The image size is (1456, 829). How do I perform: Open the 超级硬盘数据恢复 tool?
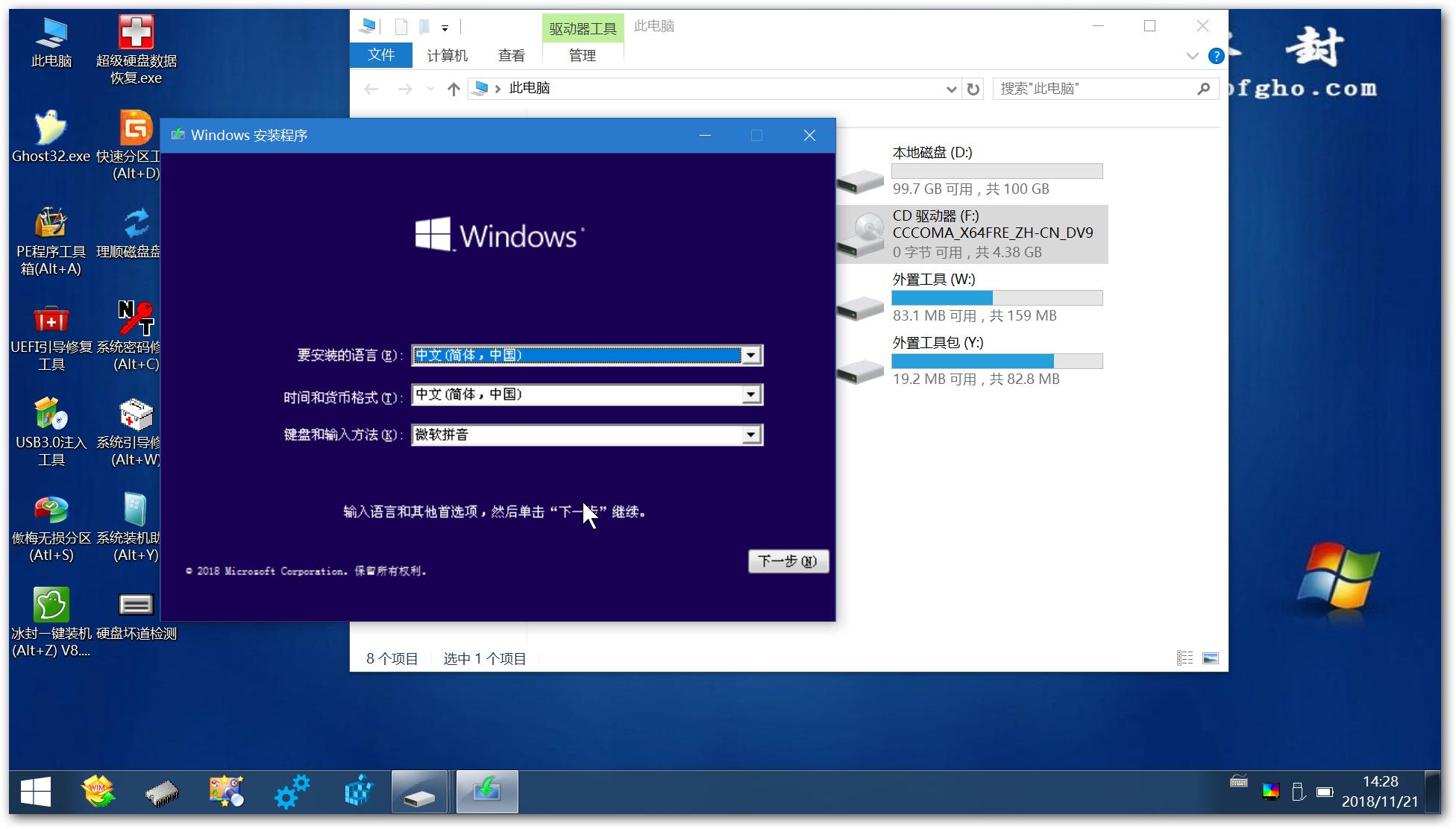[135, 34]
